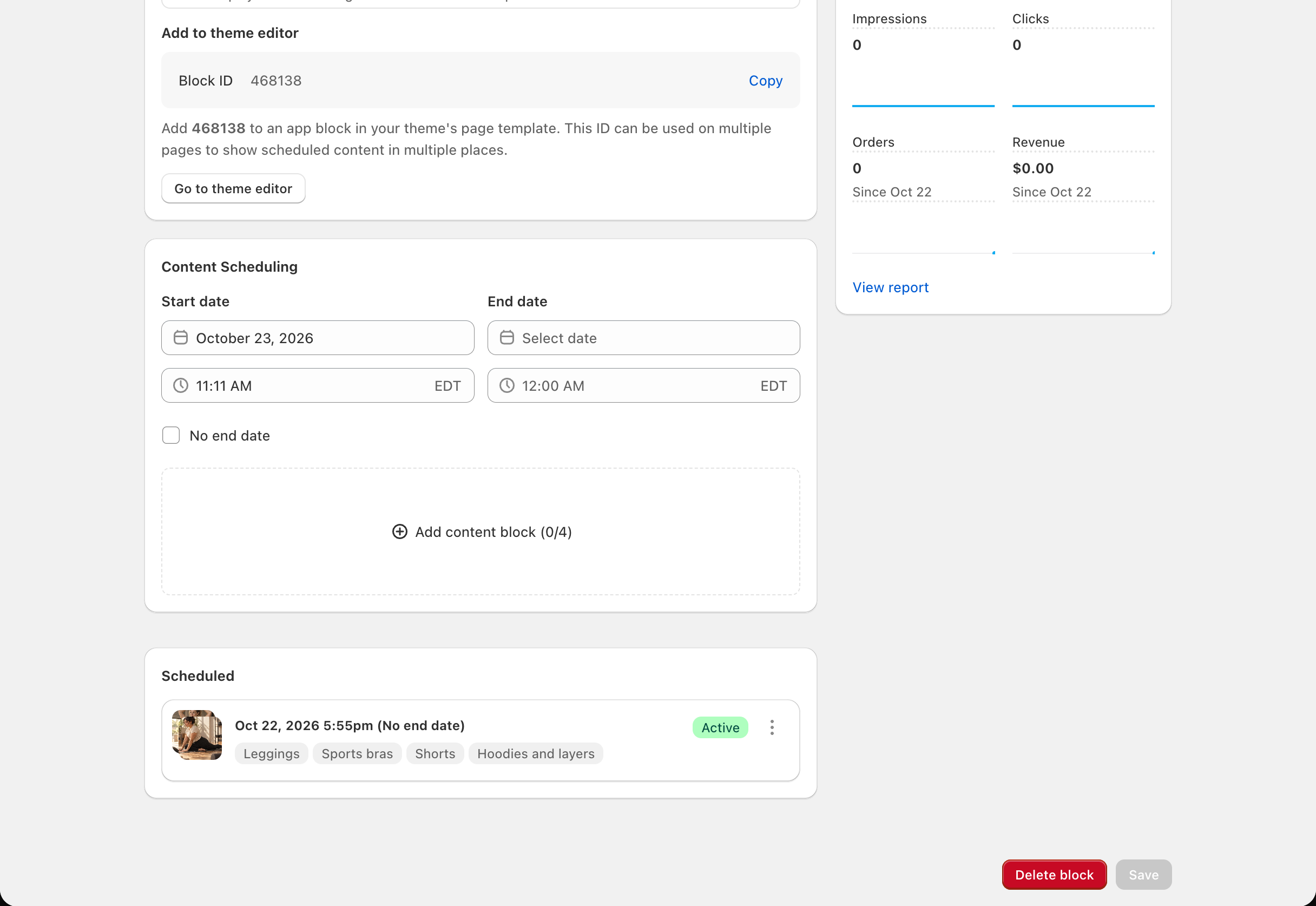Open the View report link
The height and width of the screenshot is (906, 1316).
[890, 287]
